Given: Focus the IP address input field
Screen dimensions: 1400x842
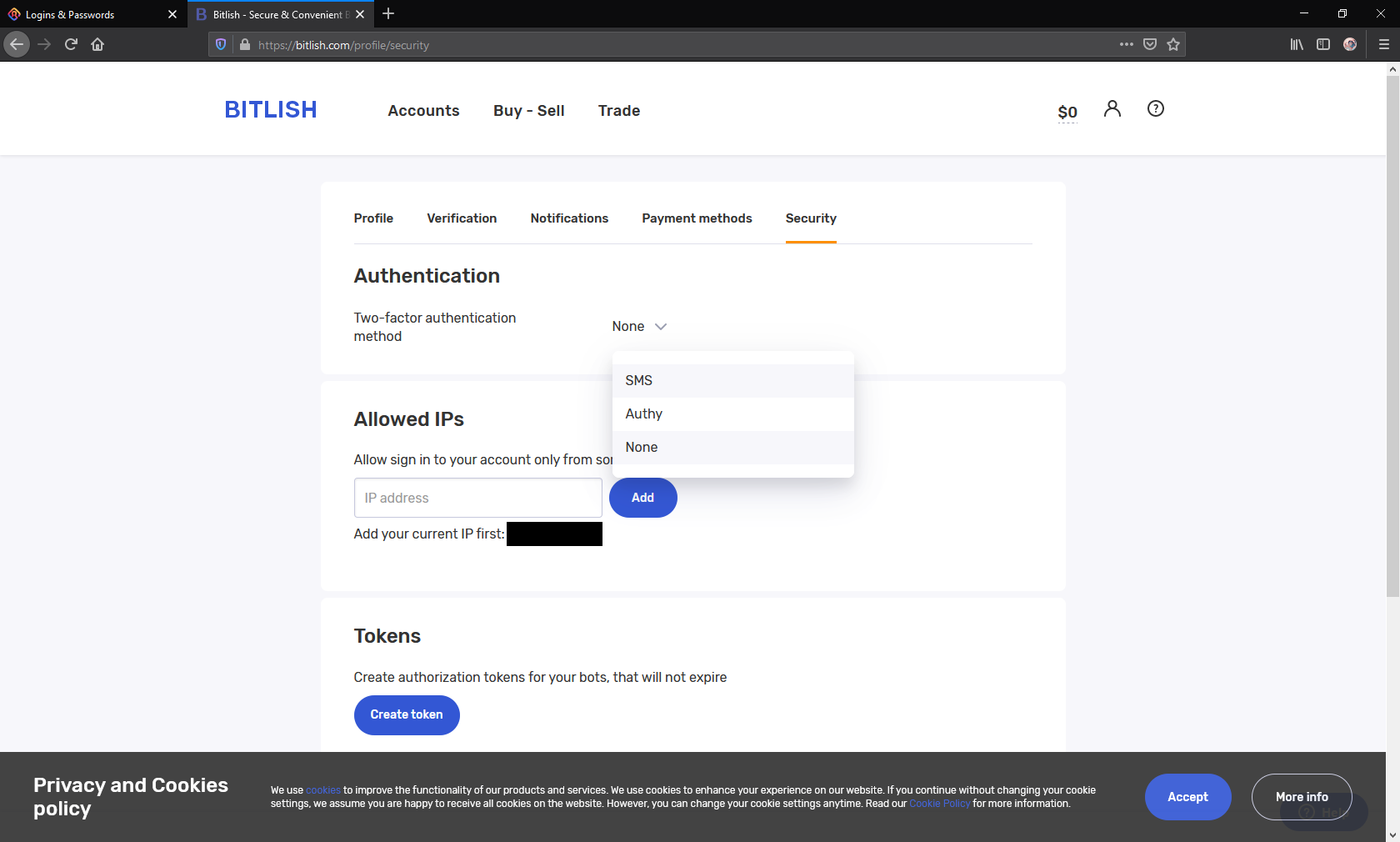Looking at the screenshot, I should tap(478, 498).
